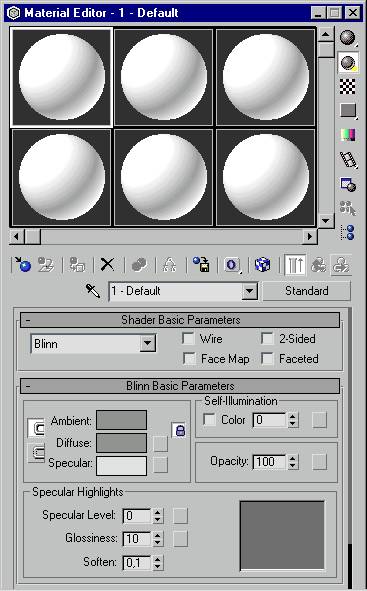
Task: Toggle the checkered Background icon
Action: click(347, 86)
